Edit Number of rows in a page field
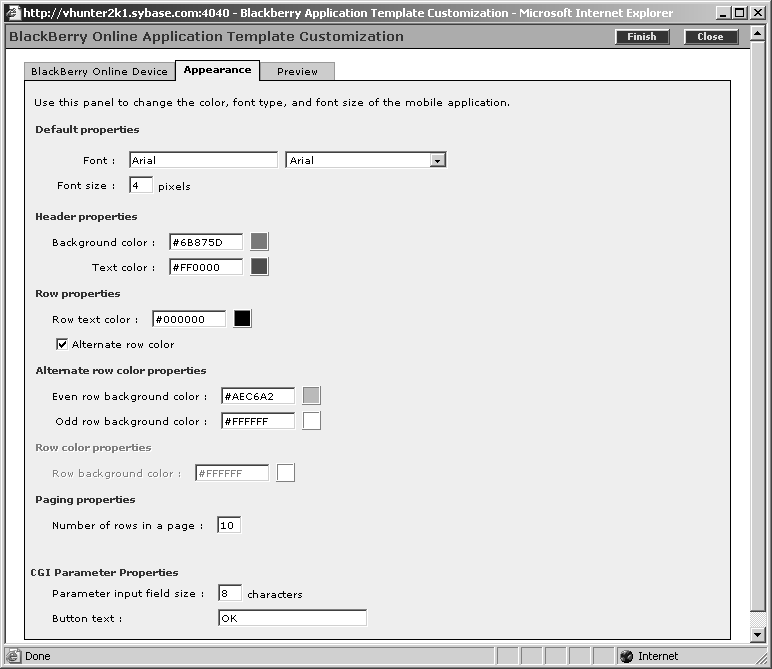Viewport: 772px width, 669px height. [x=229, y=525]
